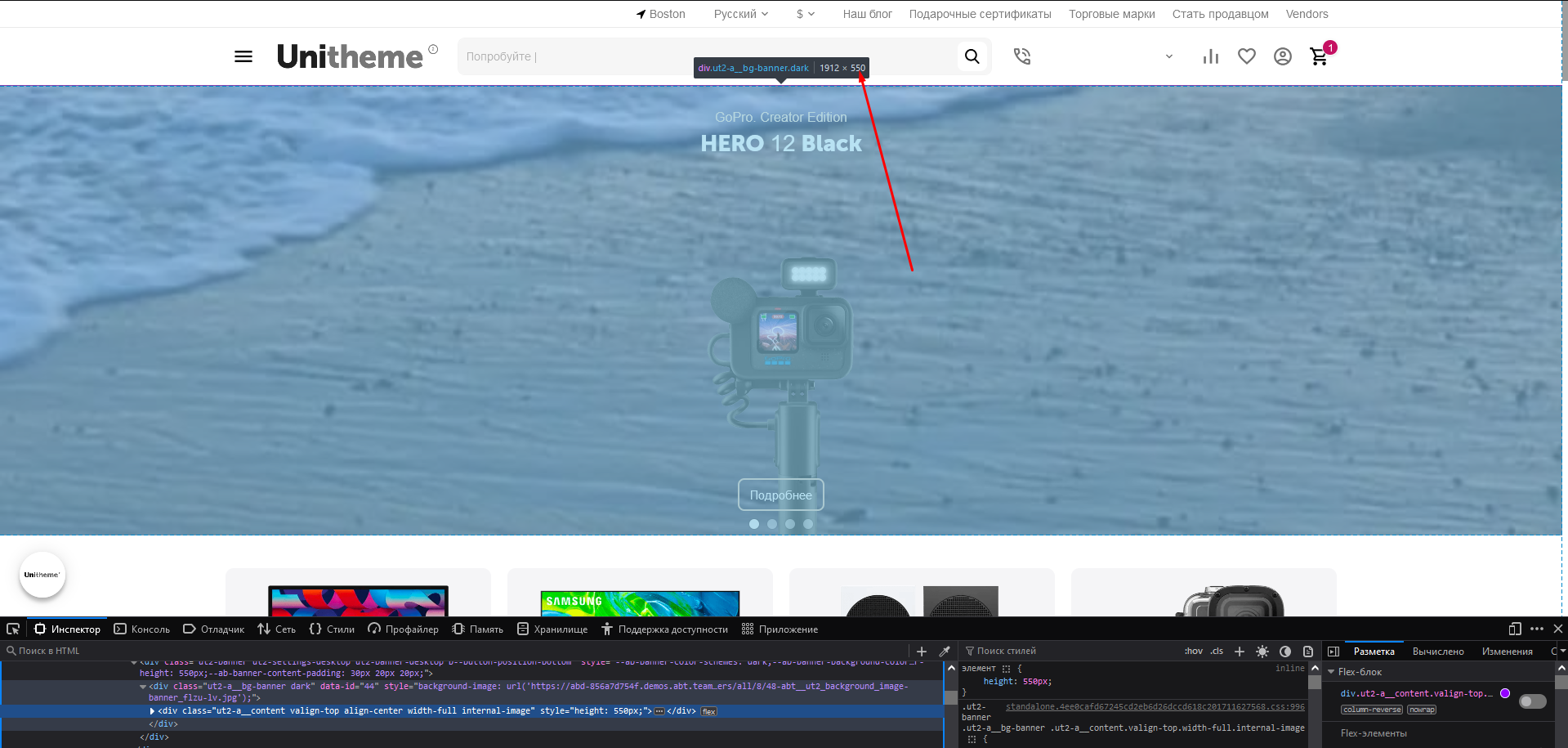Open the user account icon
Viewport: 1568px width, 748px height.
pos(1283,56)
